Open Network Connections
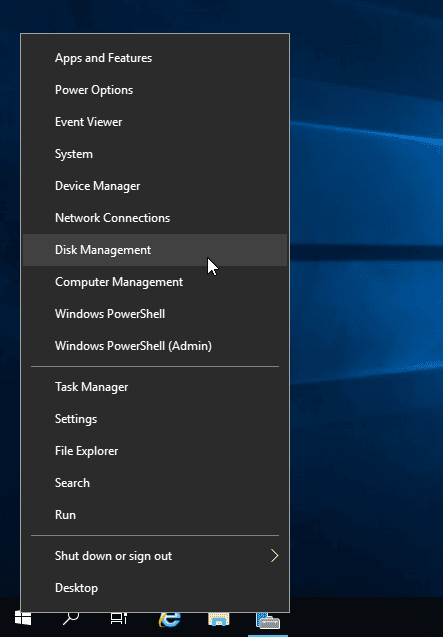This screenshot has height=637, width=443. pos(155,218)
